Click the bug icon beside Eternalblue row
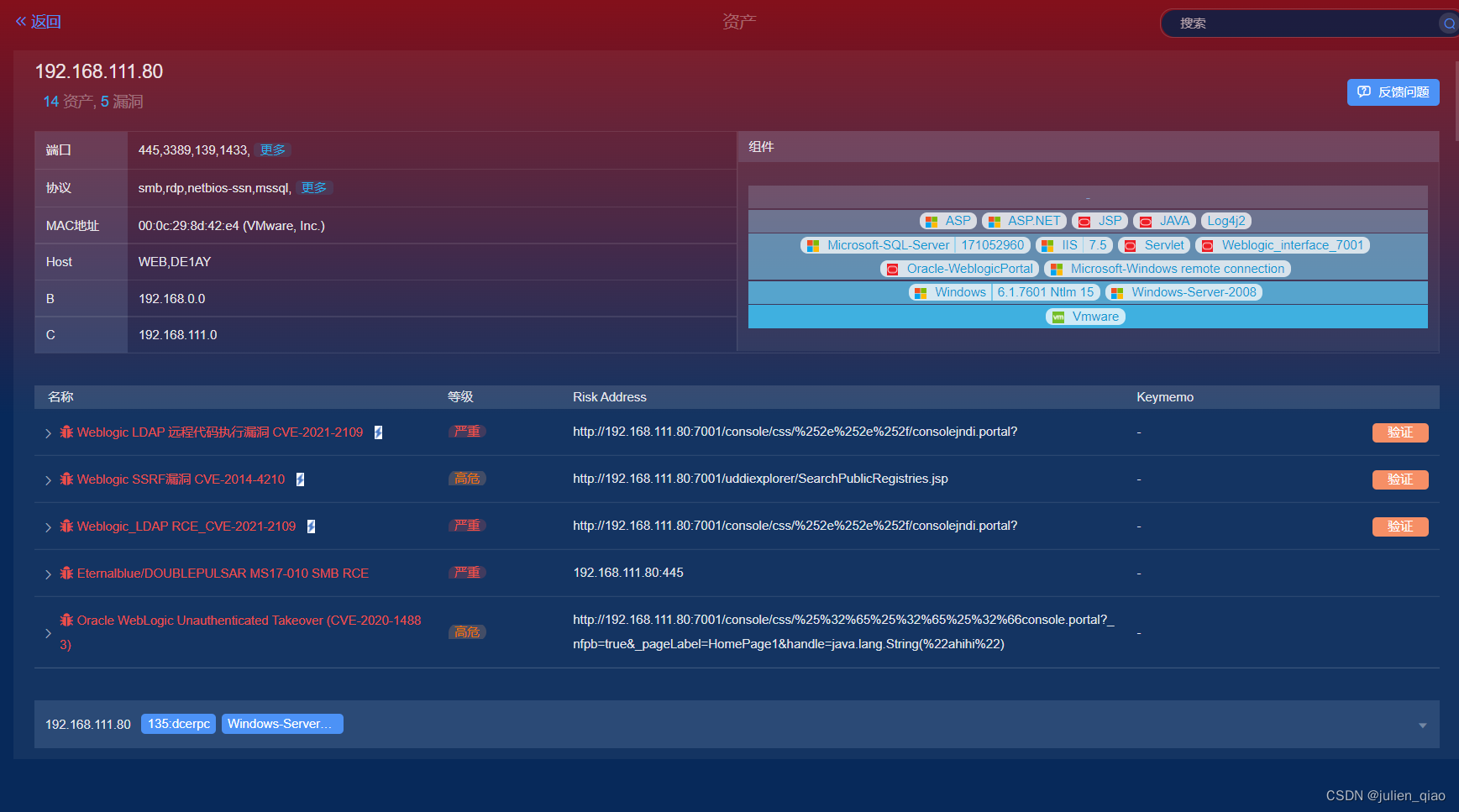This screenshot has width=1459, height=812. coord(66,574)
